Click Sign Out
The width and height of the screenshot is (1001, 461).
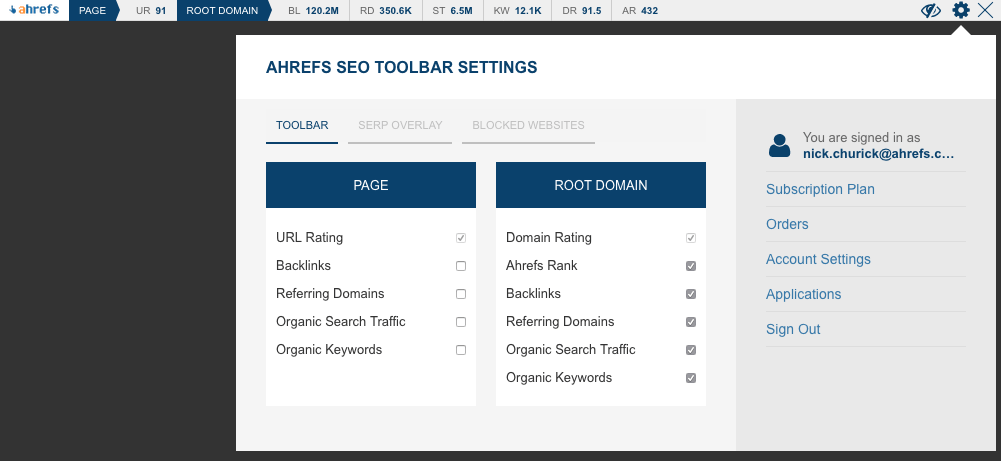click(x=793, y=330)
